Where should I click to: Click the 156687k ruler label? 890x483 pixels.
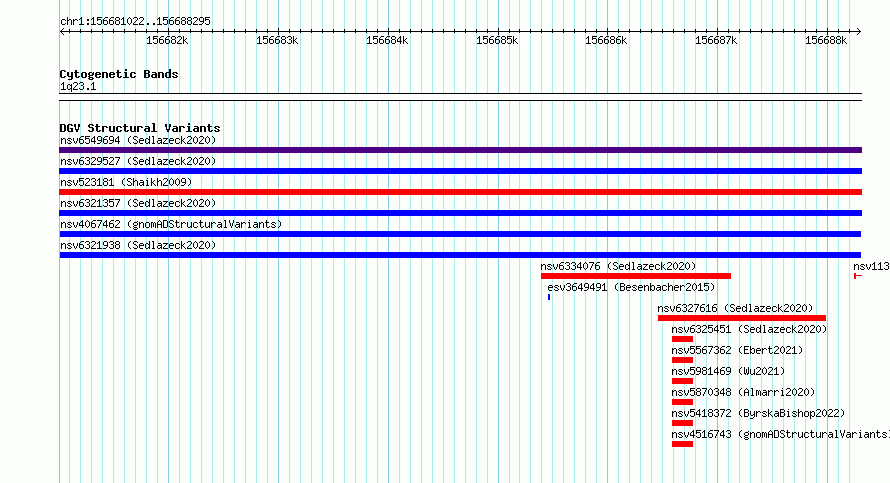(x=716, y=40)
